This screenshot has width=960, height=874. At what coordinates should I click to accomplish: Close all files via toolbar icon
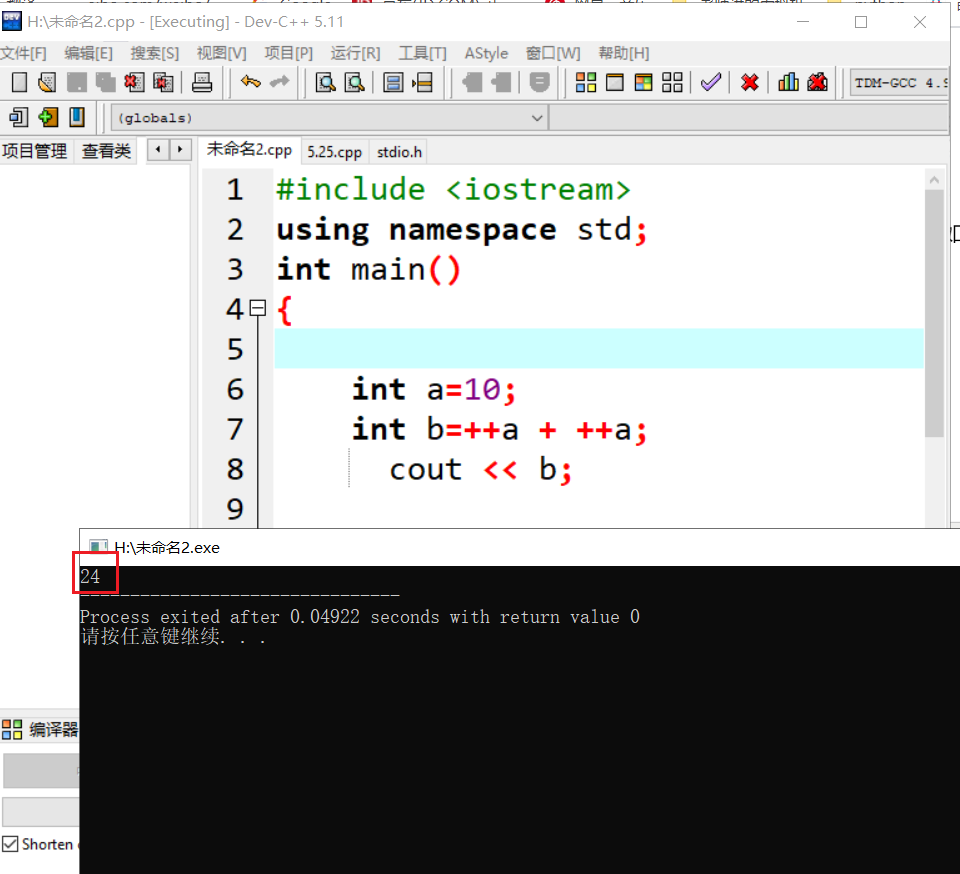[x=163, y=81]
